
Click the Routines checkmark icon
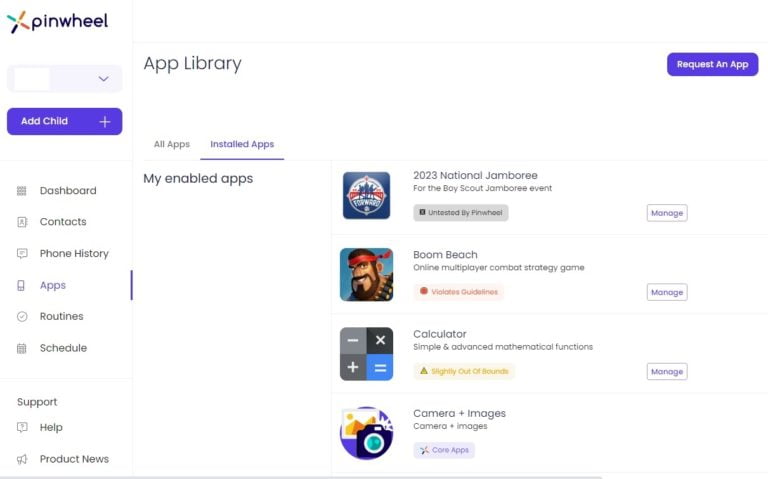(22, 317)
